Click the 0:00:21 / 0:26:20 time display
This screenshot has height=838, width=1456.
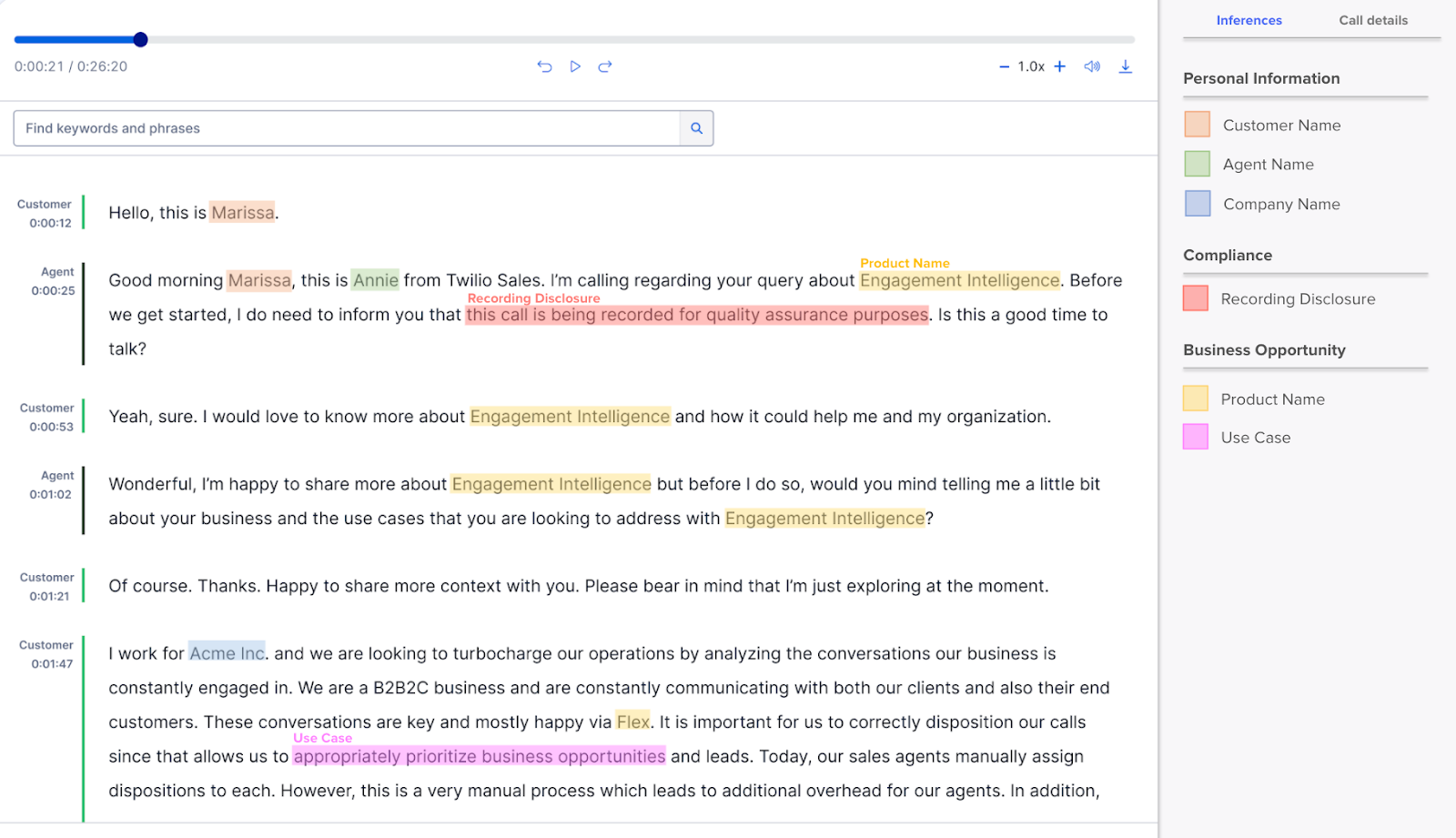pyautogui.click(x=71, y=66)
